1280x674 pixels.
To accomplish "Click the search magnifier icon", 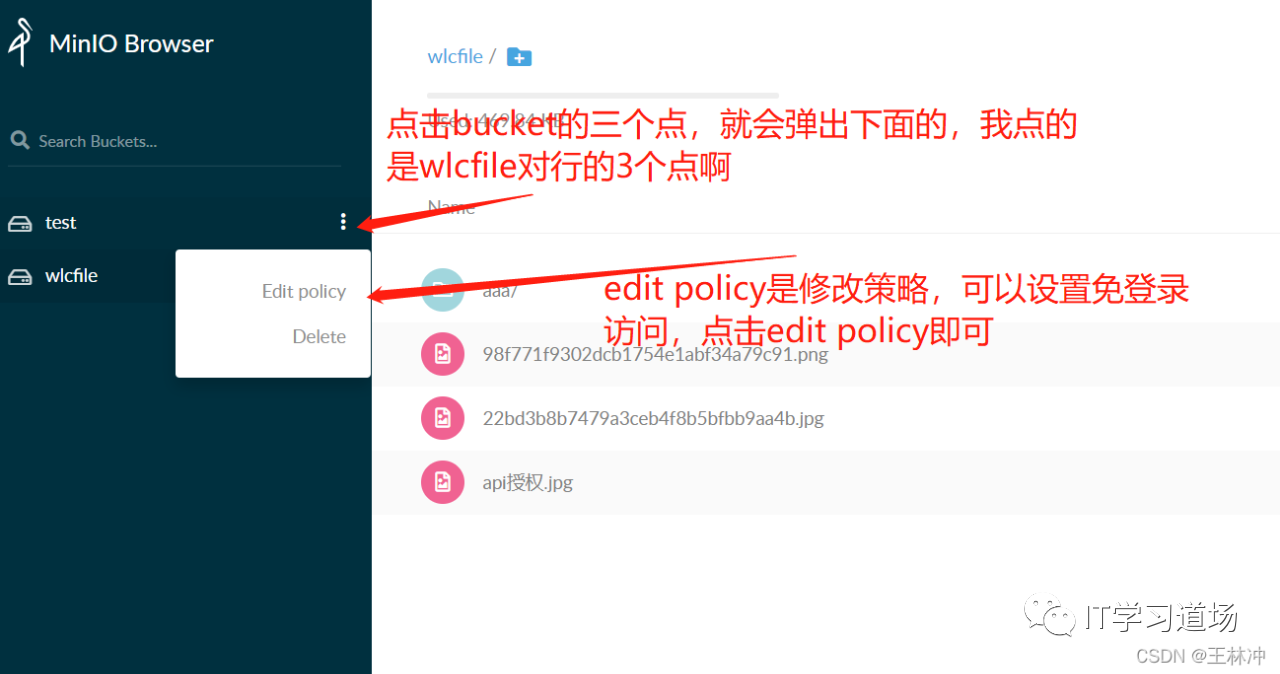I will tap(19, 140).
